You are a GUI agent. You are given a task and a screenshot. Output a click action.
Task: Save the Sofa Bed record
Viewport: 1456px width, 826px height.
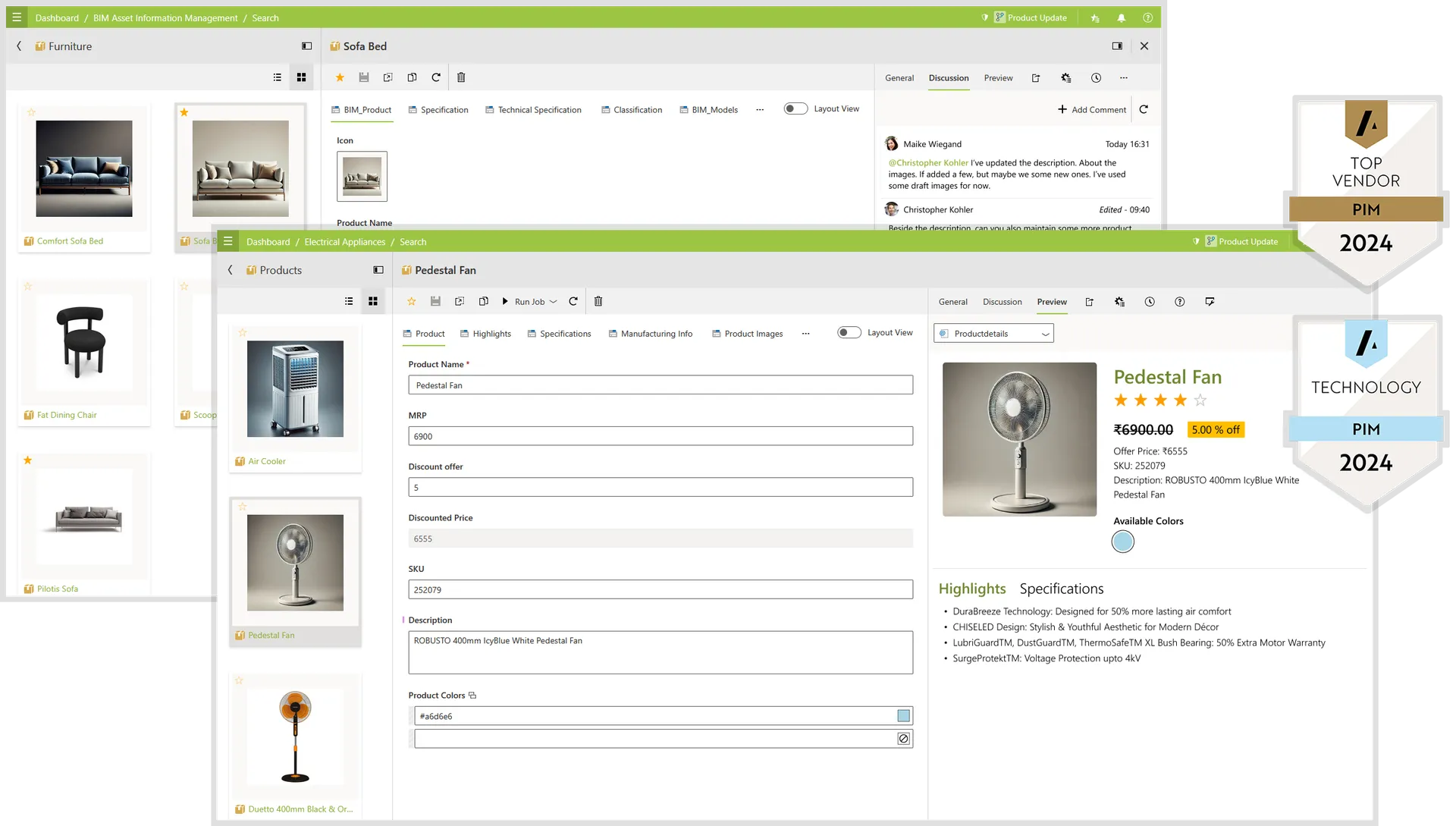coord(364,77)
